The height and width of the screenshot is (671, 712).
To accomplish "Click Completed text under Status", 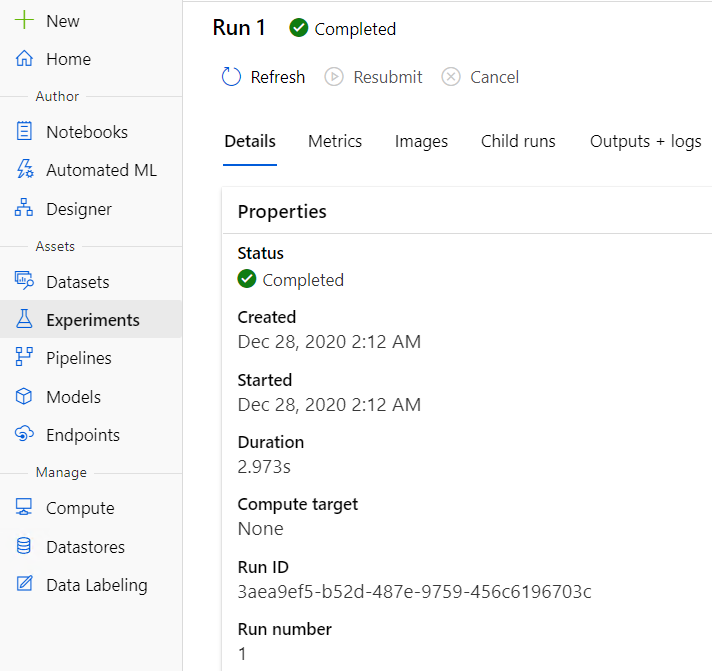I will coord(303,280).
